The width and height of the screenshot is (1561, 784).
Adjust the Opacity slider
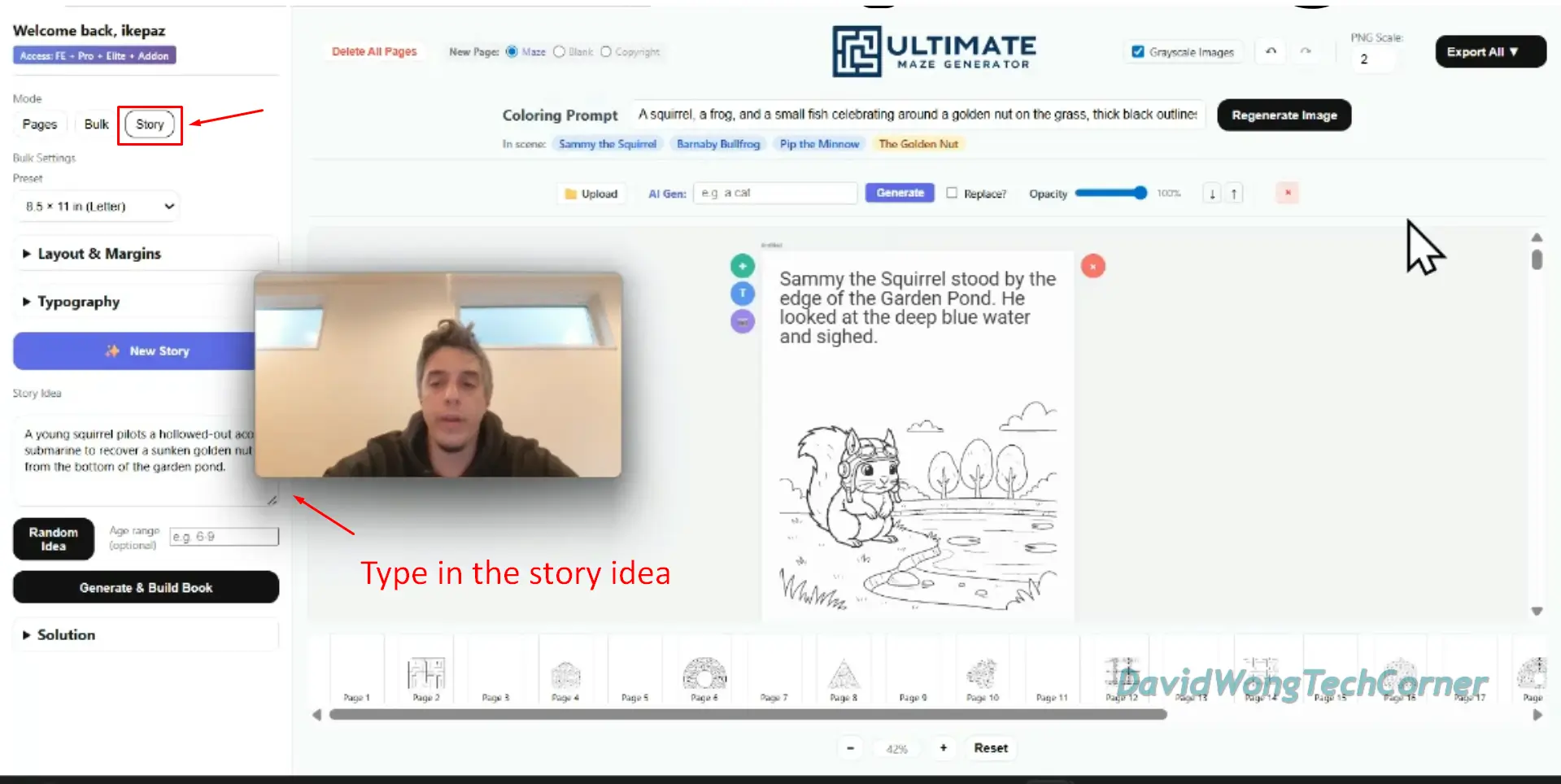click(x=1110, y=193)
